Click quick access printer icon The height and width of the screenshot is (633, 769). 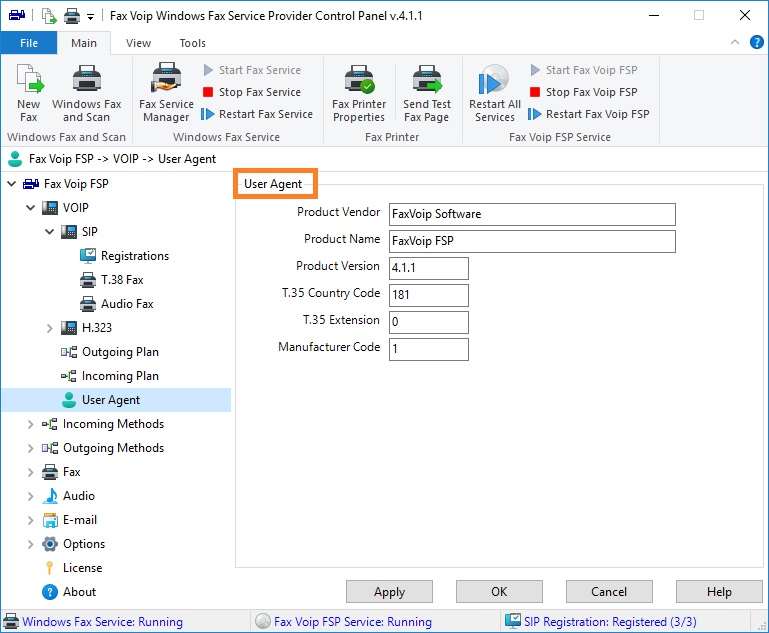(x=72, y=16)
